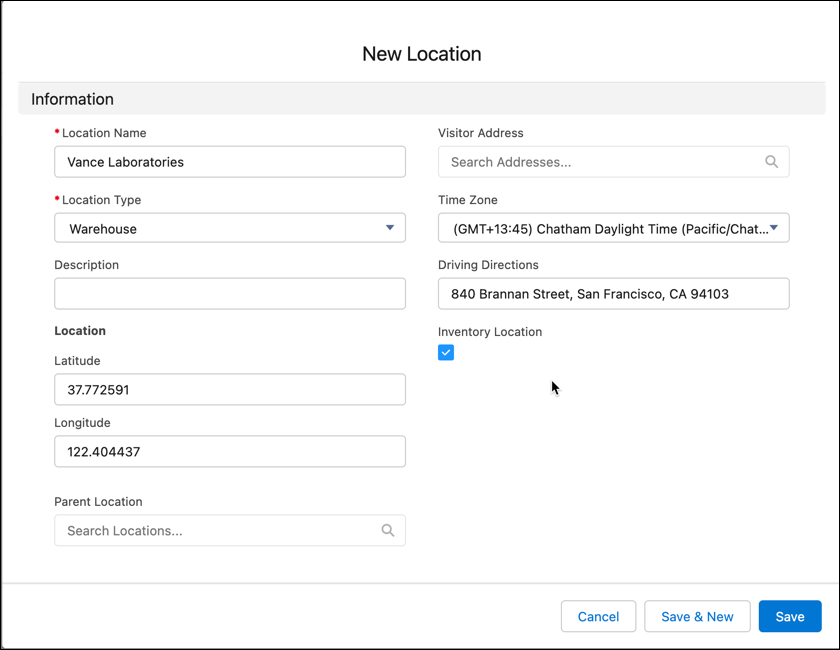This screenshot has height=650, width=840.
Task: Click the Inventory Location label
Action: tap(490, 332)
